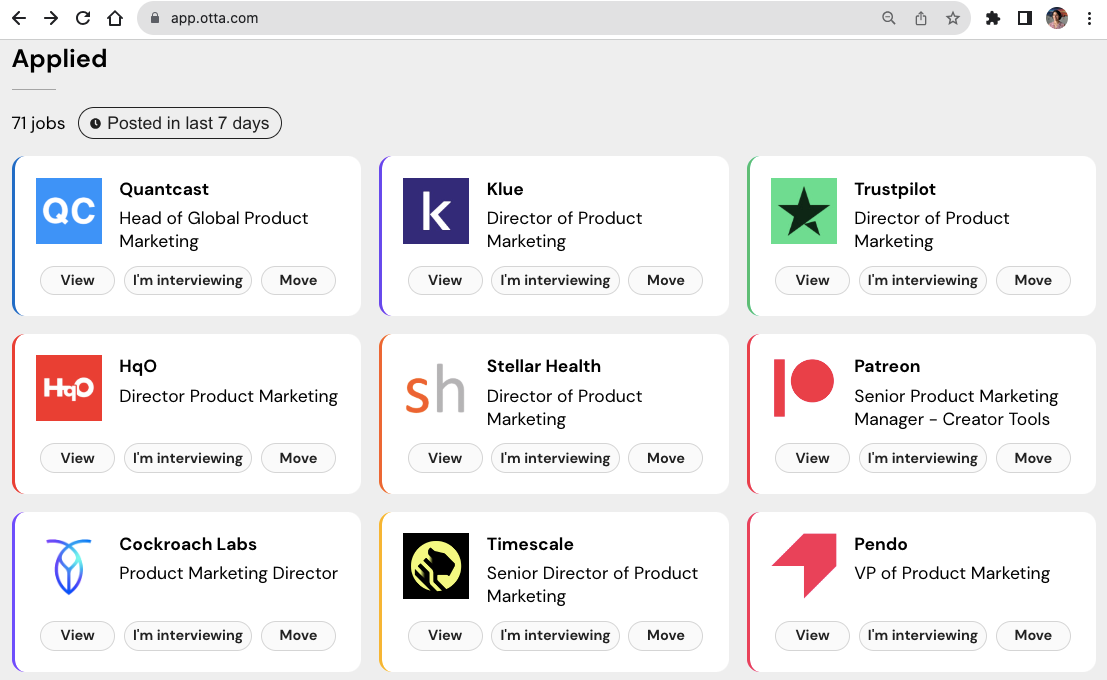Click the Trustpilot star logo
The height and width of the screenshot is (680, 1107).
point(803,211)
